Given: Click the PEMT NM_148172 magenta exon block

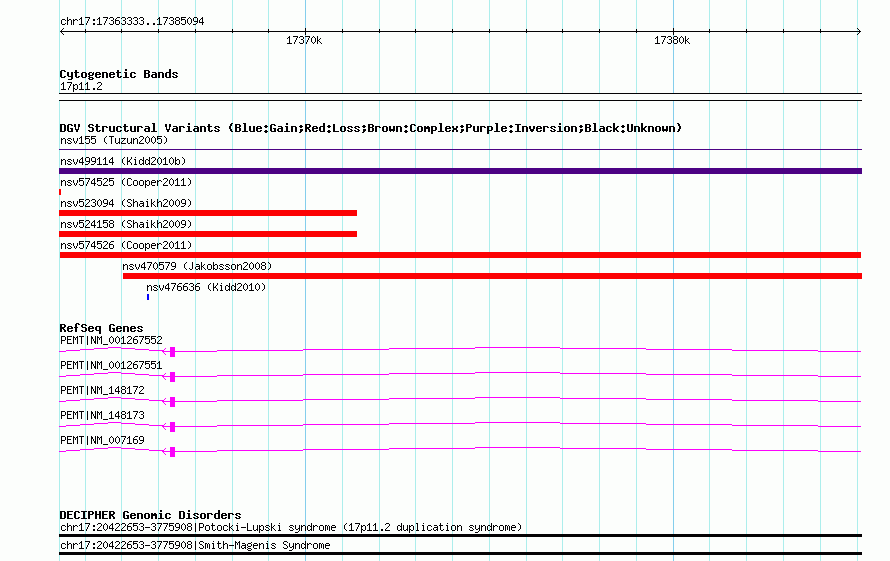Looking at the screenshot, I should click(x=173, y=402).
